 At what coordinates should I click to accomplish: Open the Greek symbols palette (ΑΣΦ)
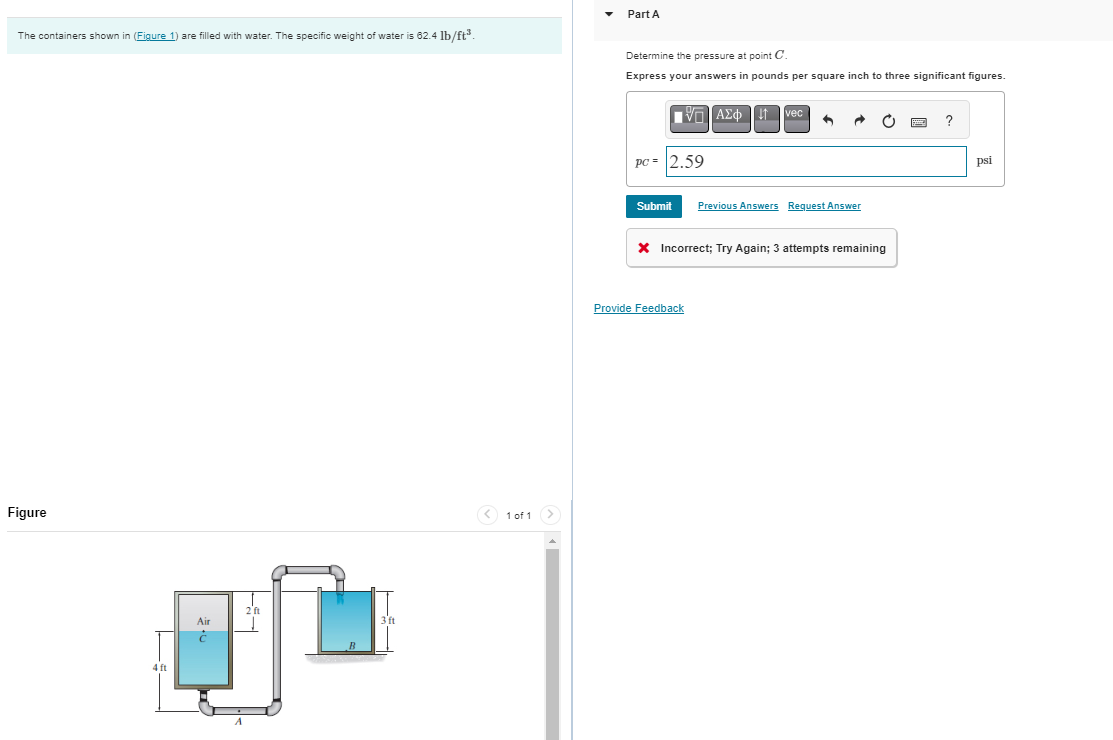[x=731, y=118]
